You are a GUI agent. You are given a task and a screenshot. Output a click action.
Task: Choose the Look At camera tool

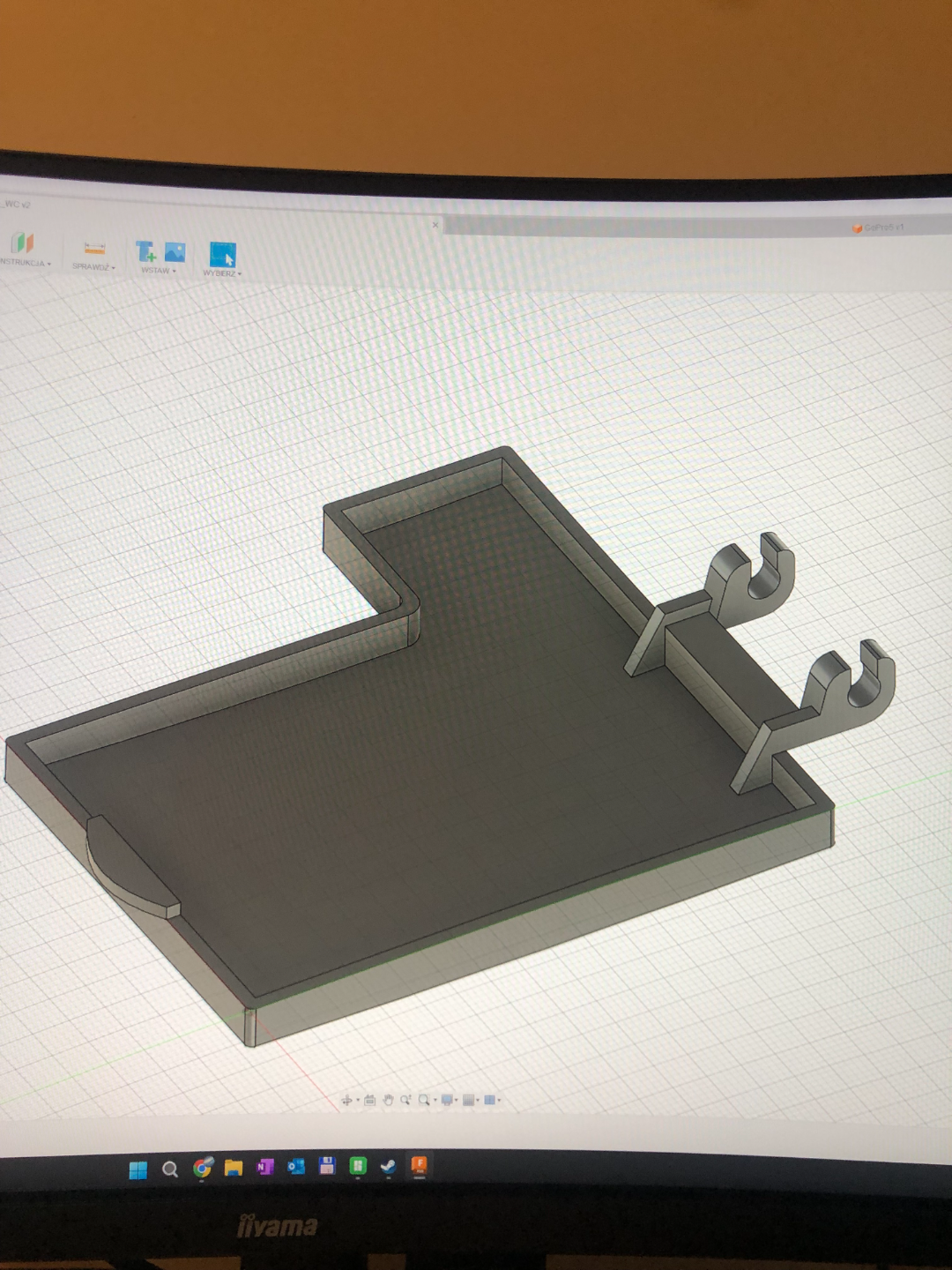[369, 1100]
